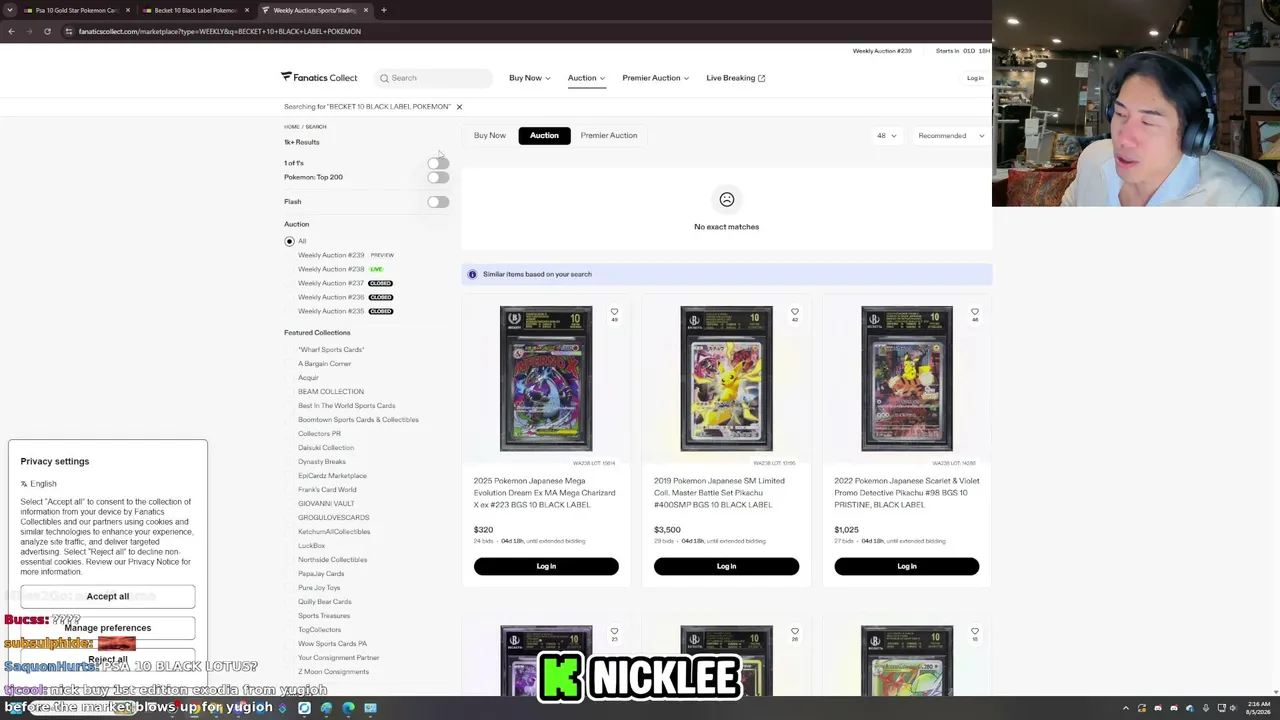
Task: Switch to the Auction results tab
Action: coord(544,136)
